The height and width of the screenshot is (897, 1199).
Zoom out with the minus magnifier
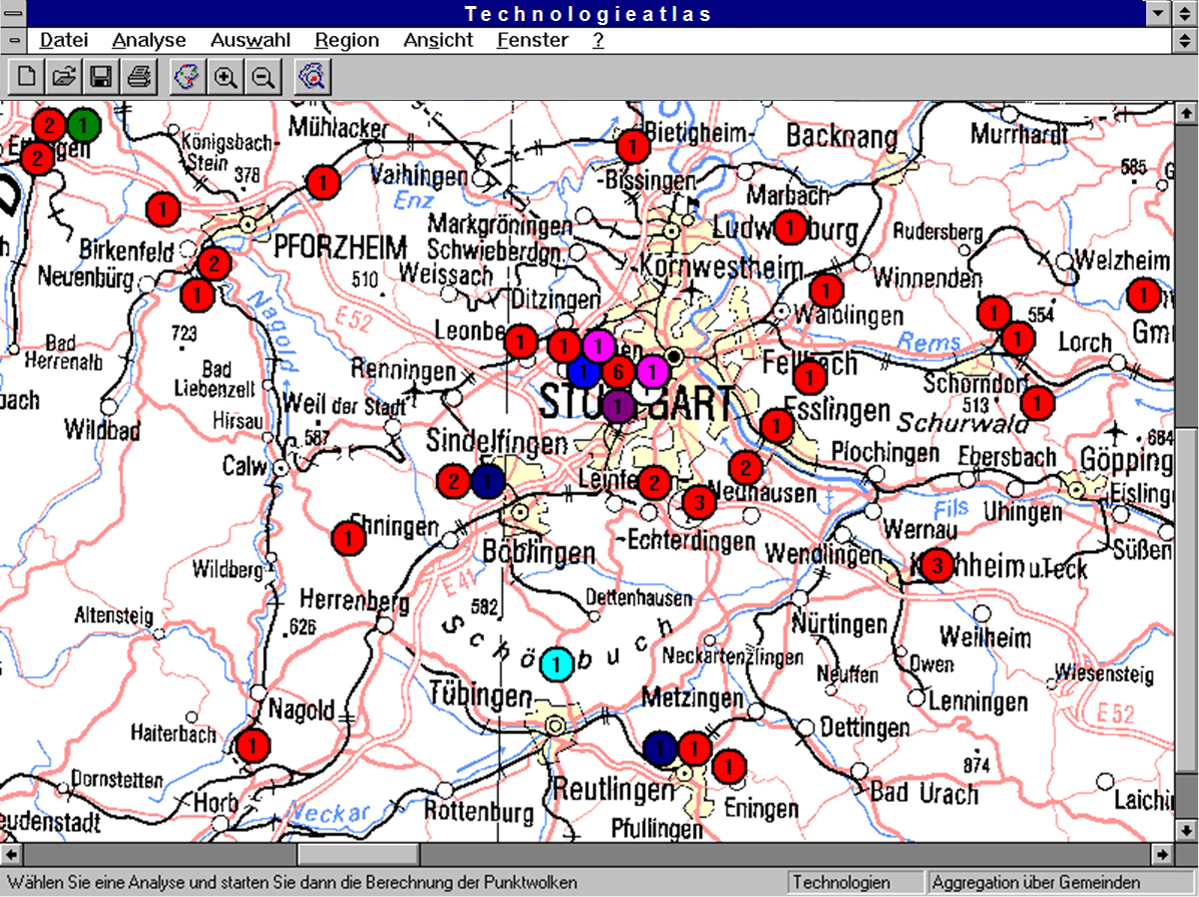[262, 77]
